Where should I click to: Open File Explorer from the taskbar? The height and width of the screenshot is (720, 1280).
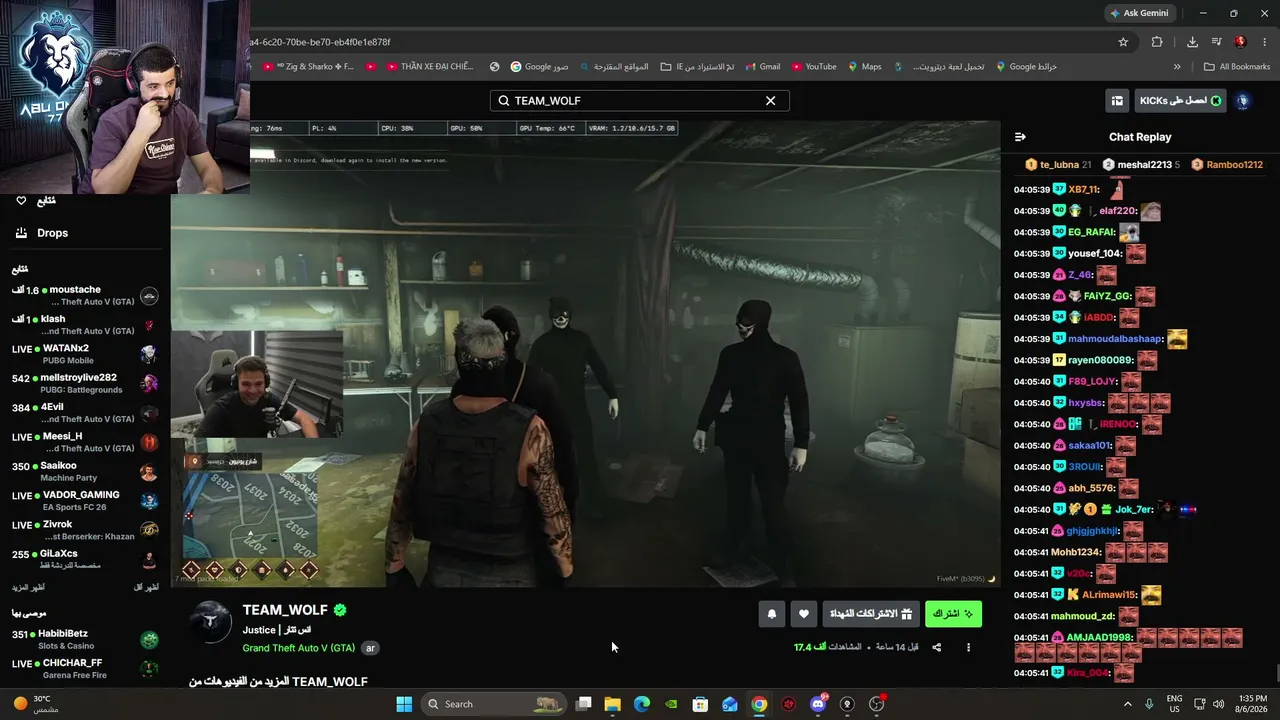[612, 704]
